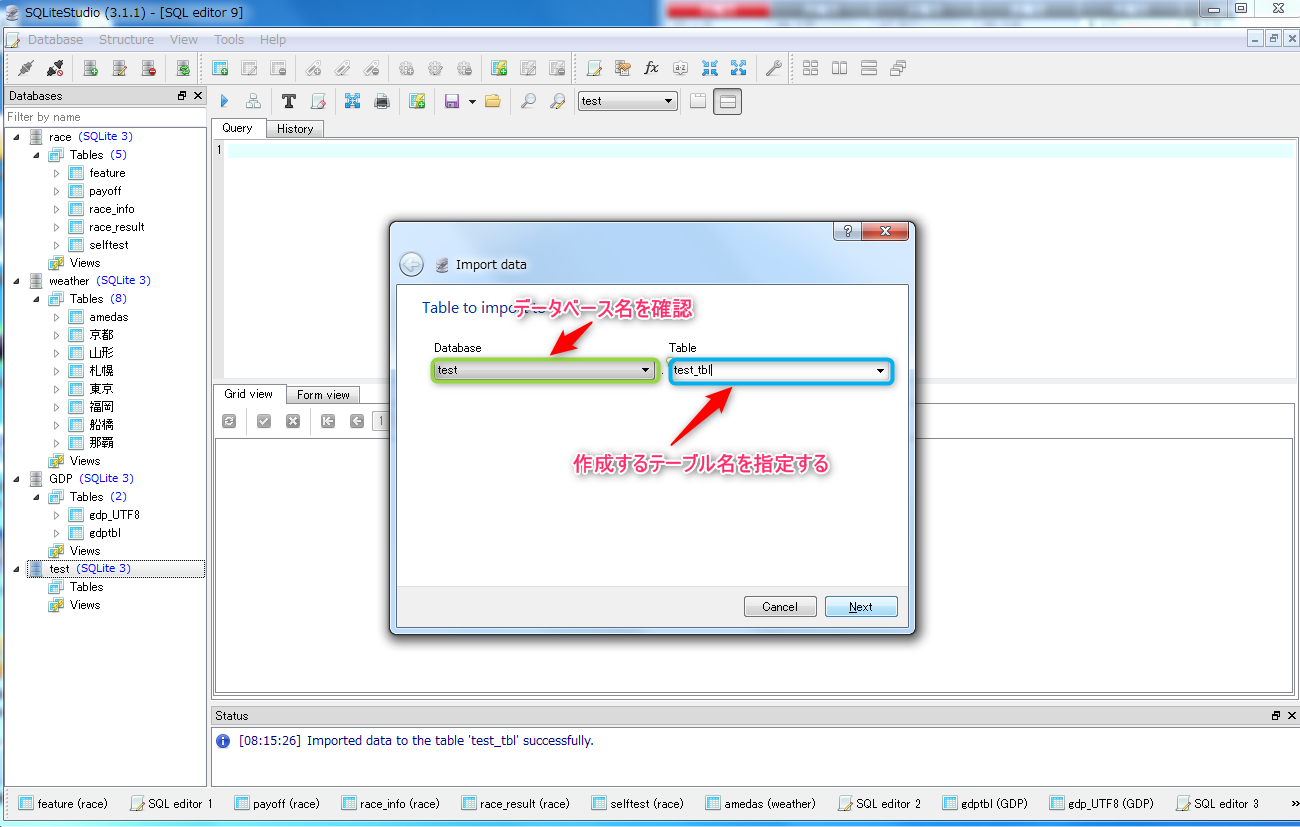Click the Disconnect from database icon
Viewport: 1300px width, 827px height.
point(55,69)
